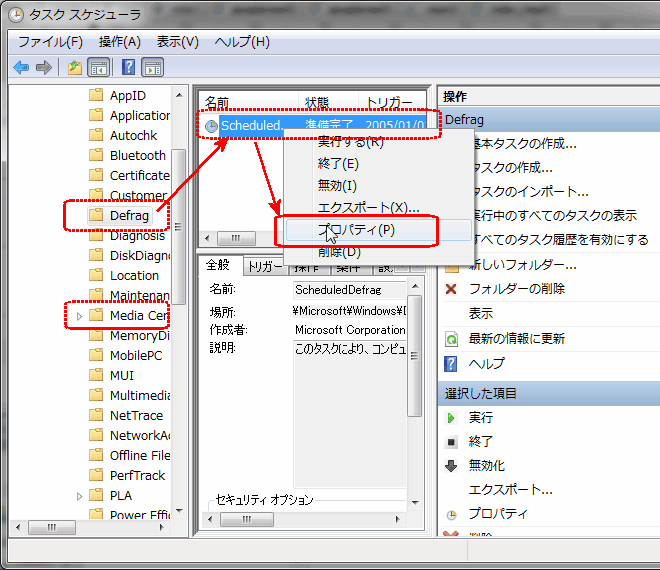The width and height of the screenshot is (660, 570).
Task: Click the Up one level folder icon
Action: tap(74, 68)
